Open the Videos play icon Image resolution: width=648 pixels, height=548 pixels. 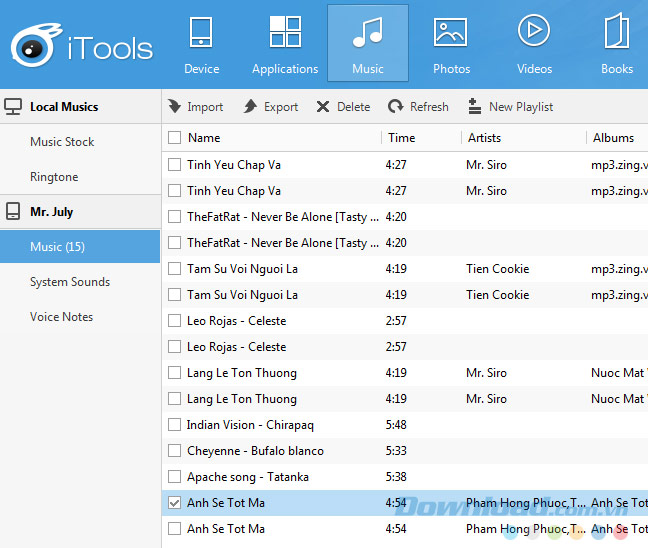534,33
